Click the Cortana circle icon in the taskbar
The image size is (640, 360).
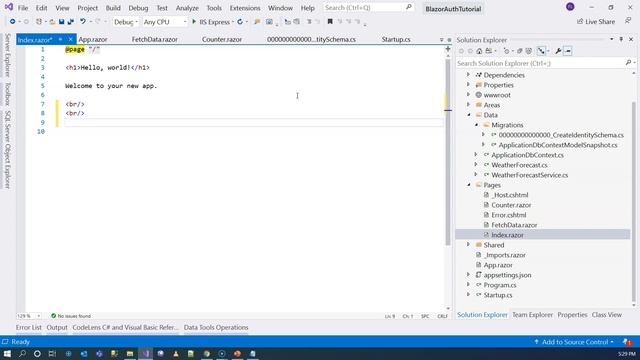click(37, 353)
